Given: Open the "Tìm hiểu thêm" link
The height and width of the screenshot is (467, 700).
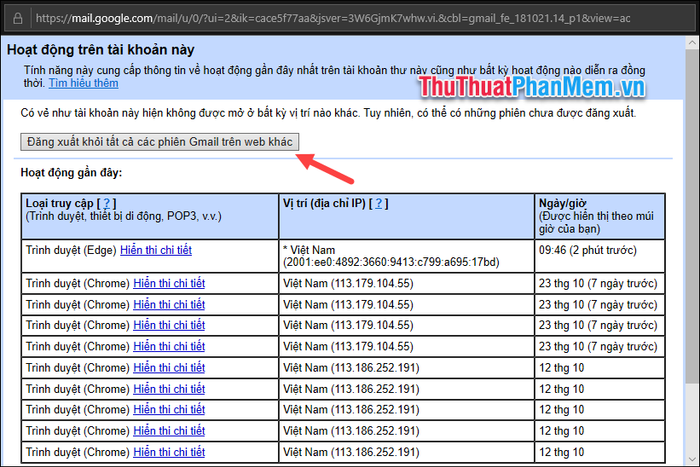Looking at the screenshot, I should click(83, 83).
